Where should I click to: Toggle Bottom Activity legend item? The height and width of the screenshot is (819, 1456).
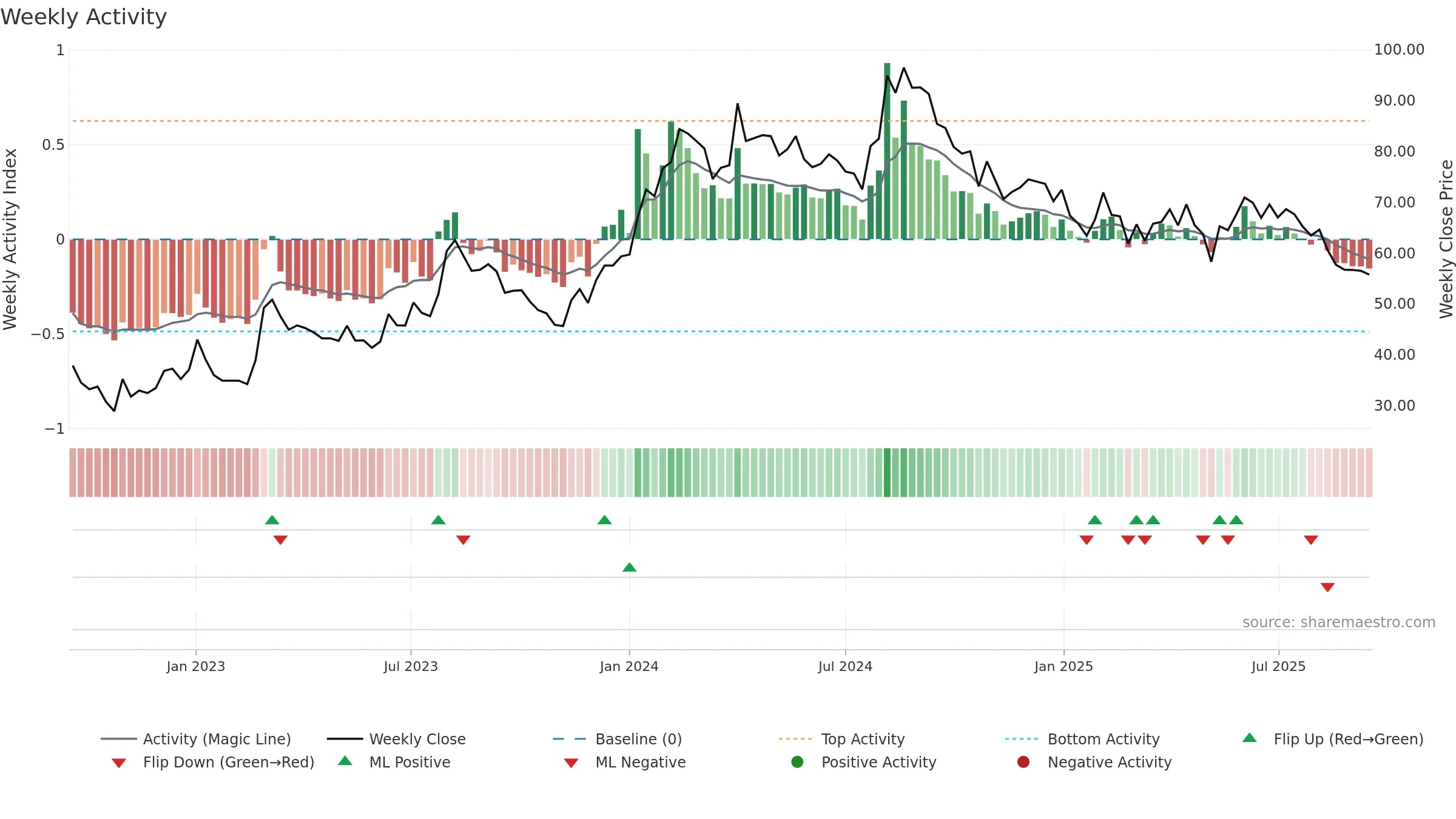click(x=1082, y=739)
